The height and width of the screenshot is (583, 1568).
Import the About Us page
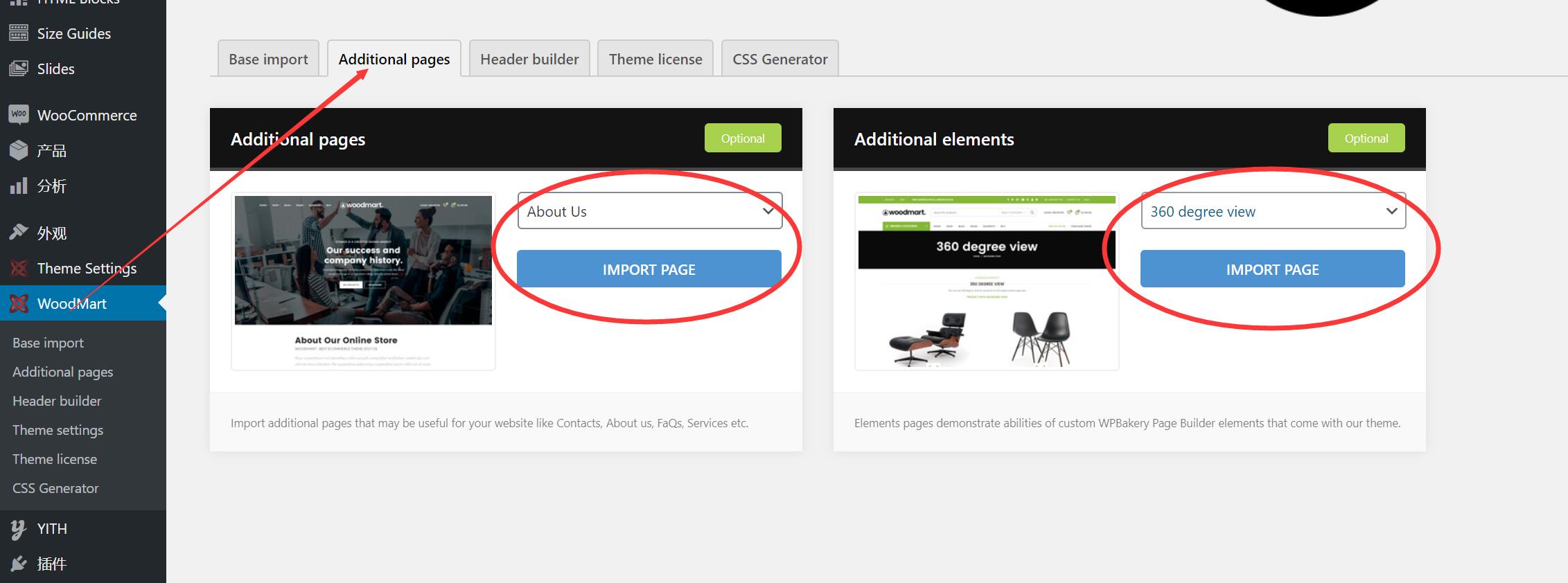(x=649, y=269)
